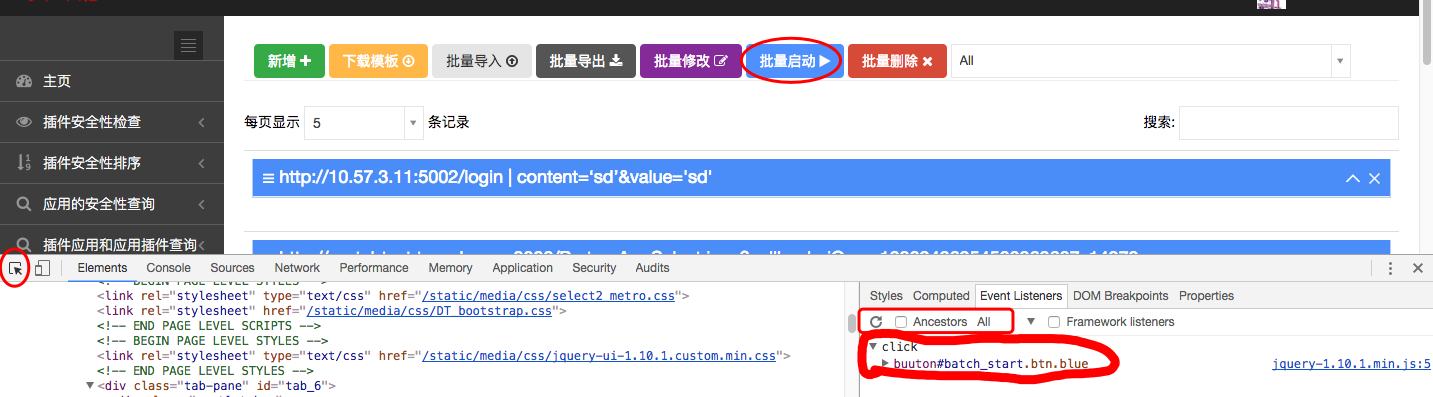Open the DevTools three-dot menu
The image size is (1433, 397).
tap(1390, 268)
